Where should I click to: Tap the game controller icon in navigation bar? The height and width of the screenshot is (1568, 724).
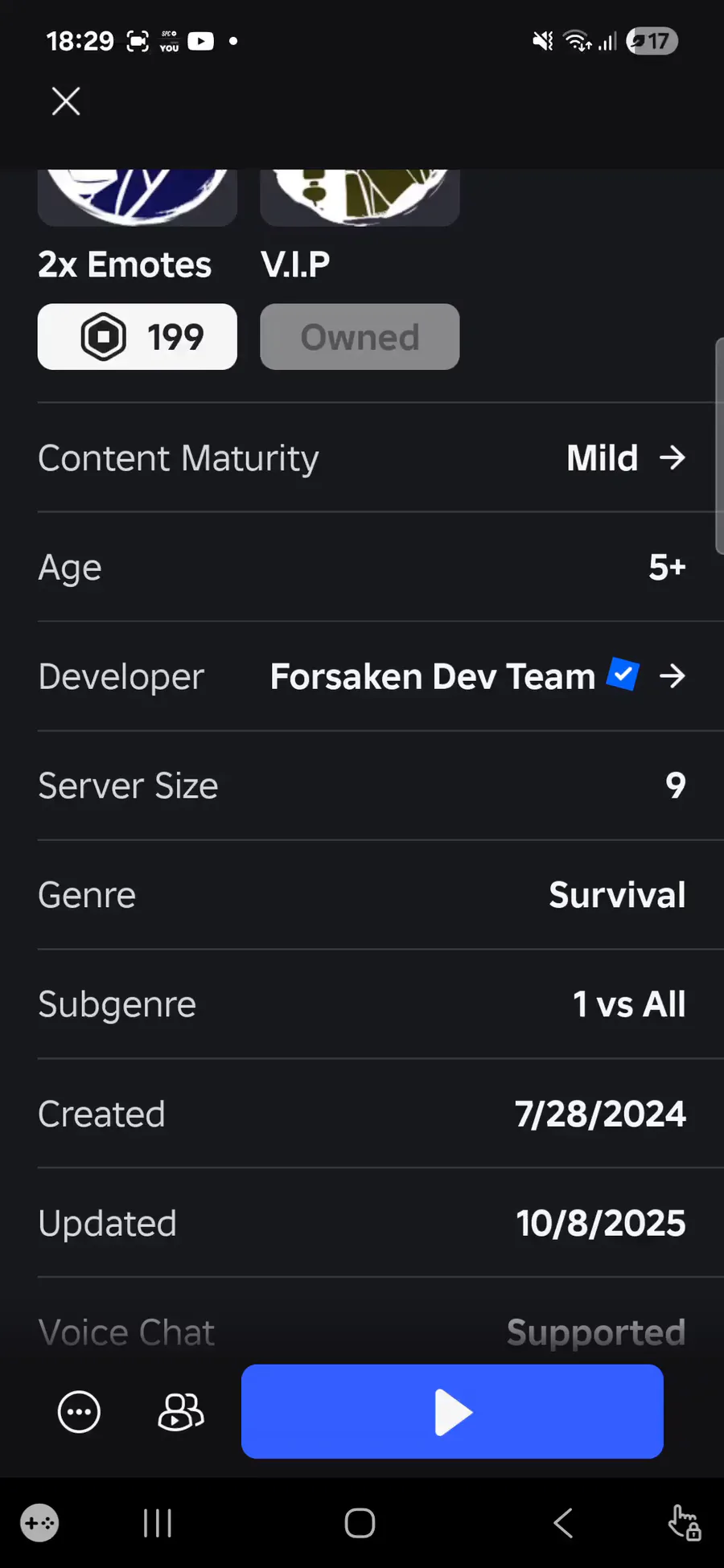(x=39, y=1523)
